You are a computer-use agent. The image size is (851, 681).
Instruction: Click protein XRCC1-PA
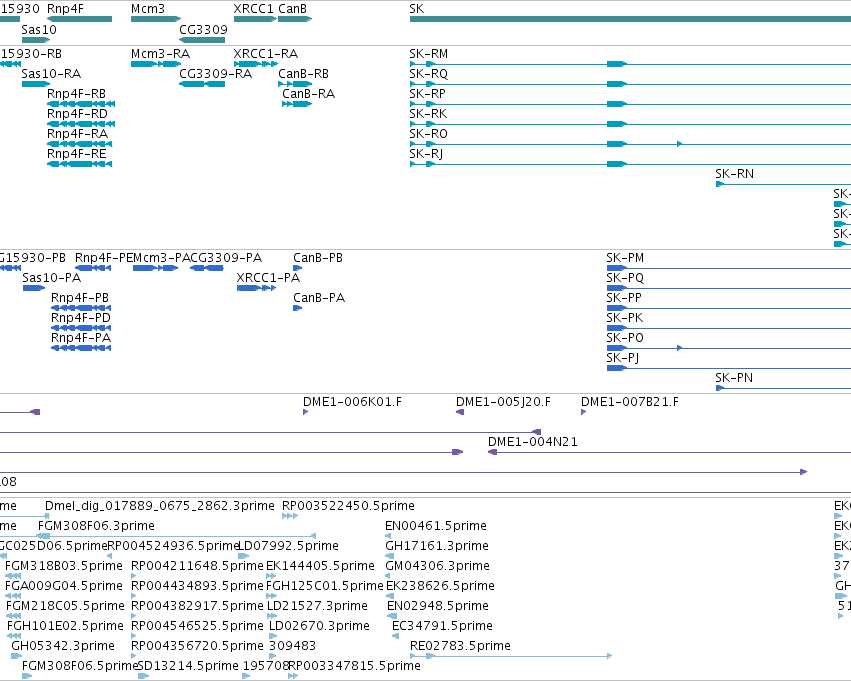[257, 288]
